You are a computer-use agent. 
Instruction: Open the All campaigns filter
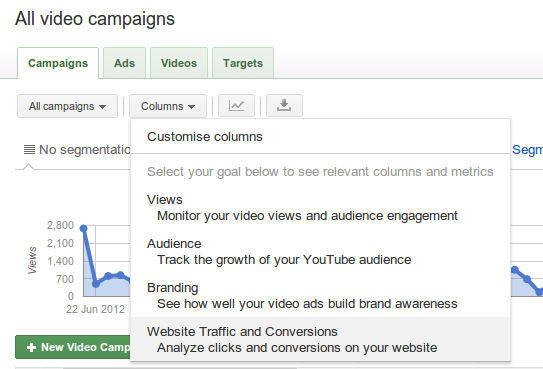point(68,106)
